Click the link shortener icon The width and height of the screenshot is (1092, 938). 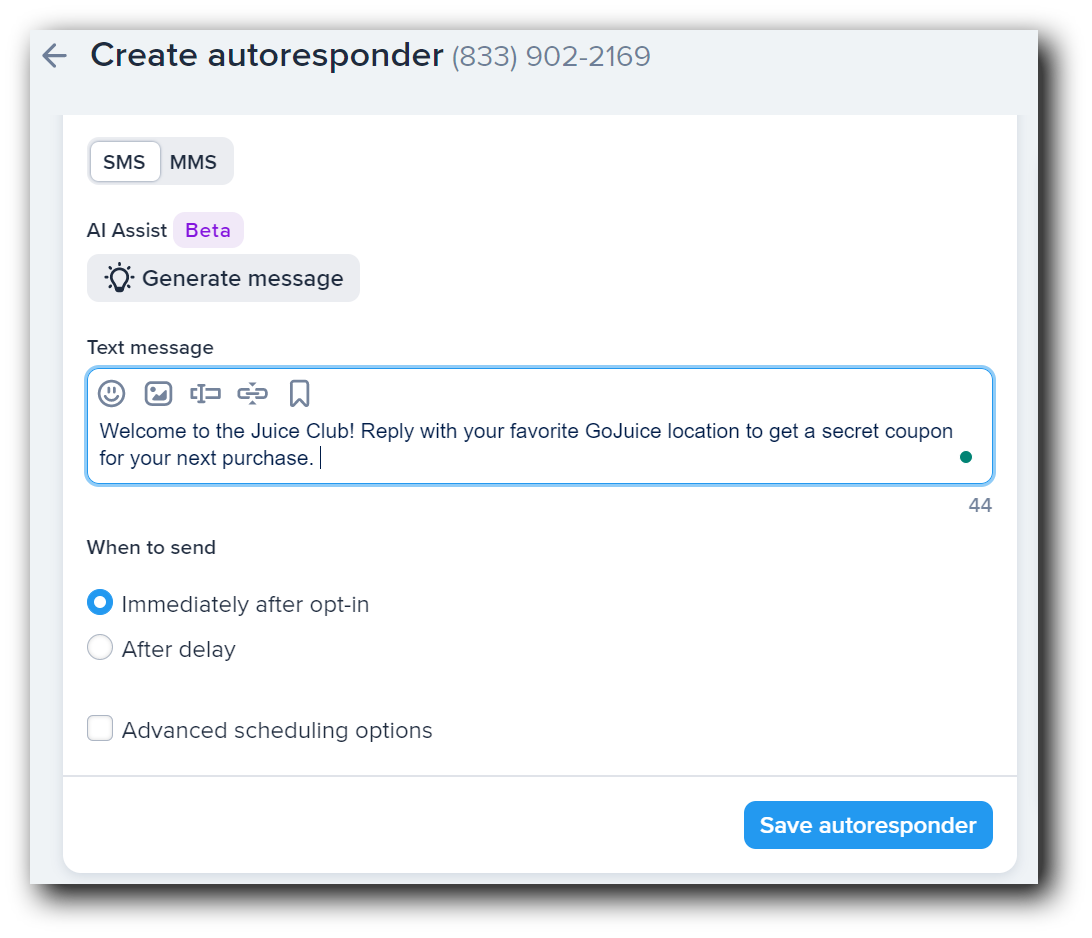point(252,393)
